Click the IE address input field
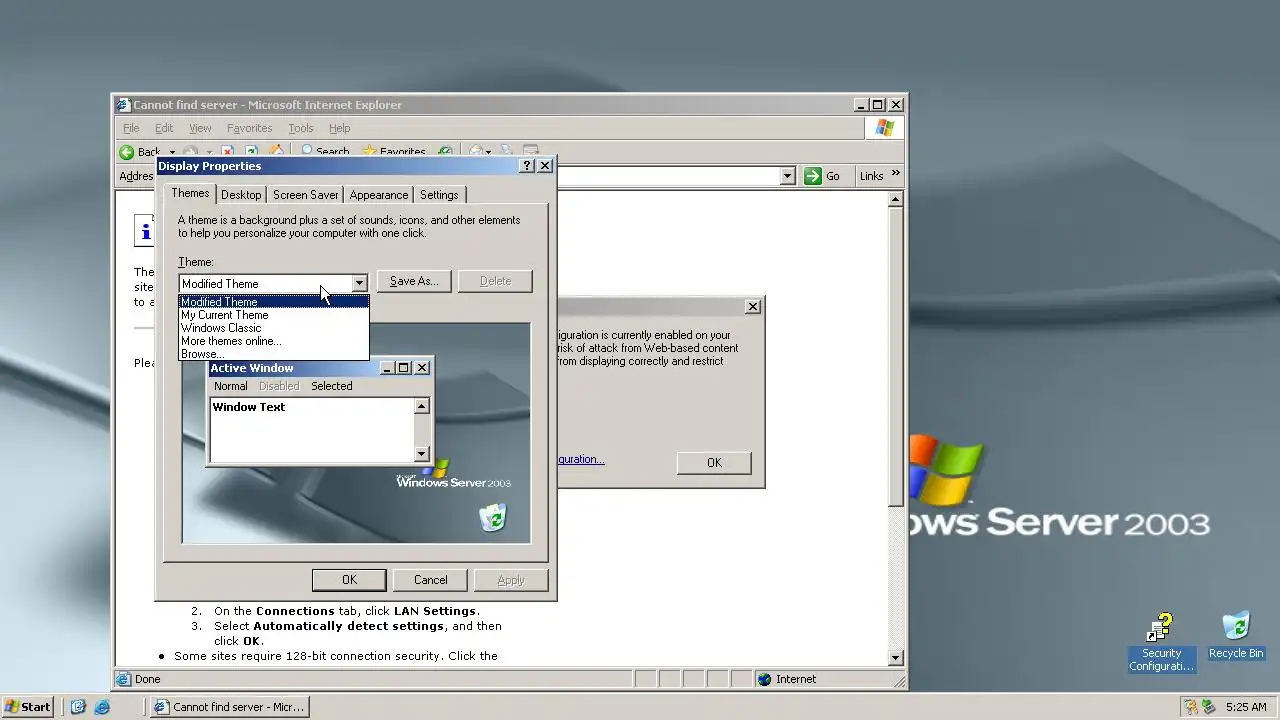 click(668, 176)
